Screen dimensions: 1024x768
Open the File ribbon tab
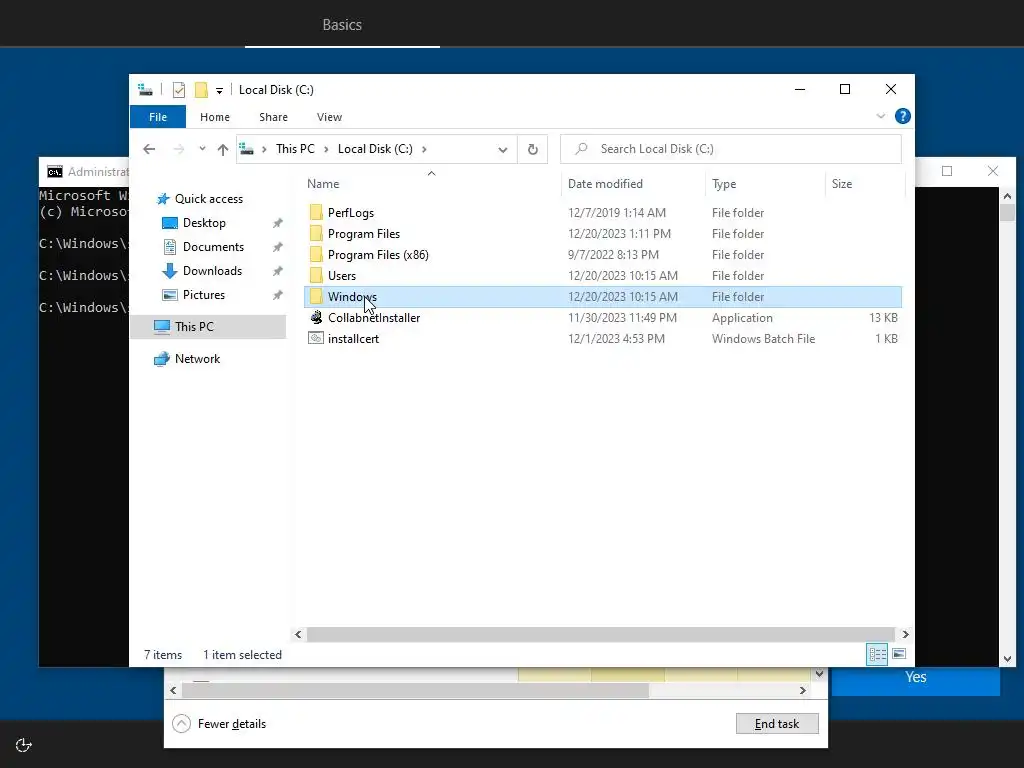point(158,117)
